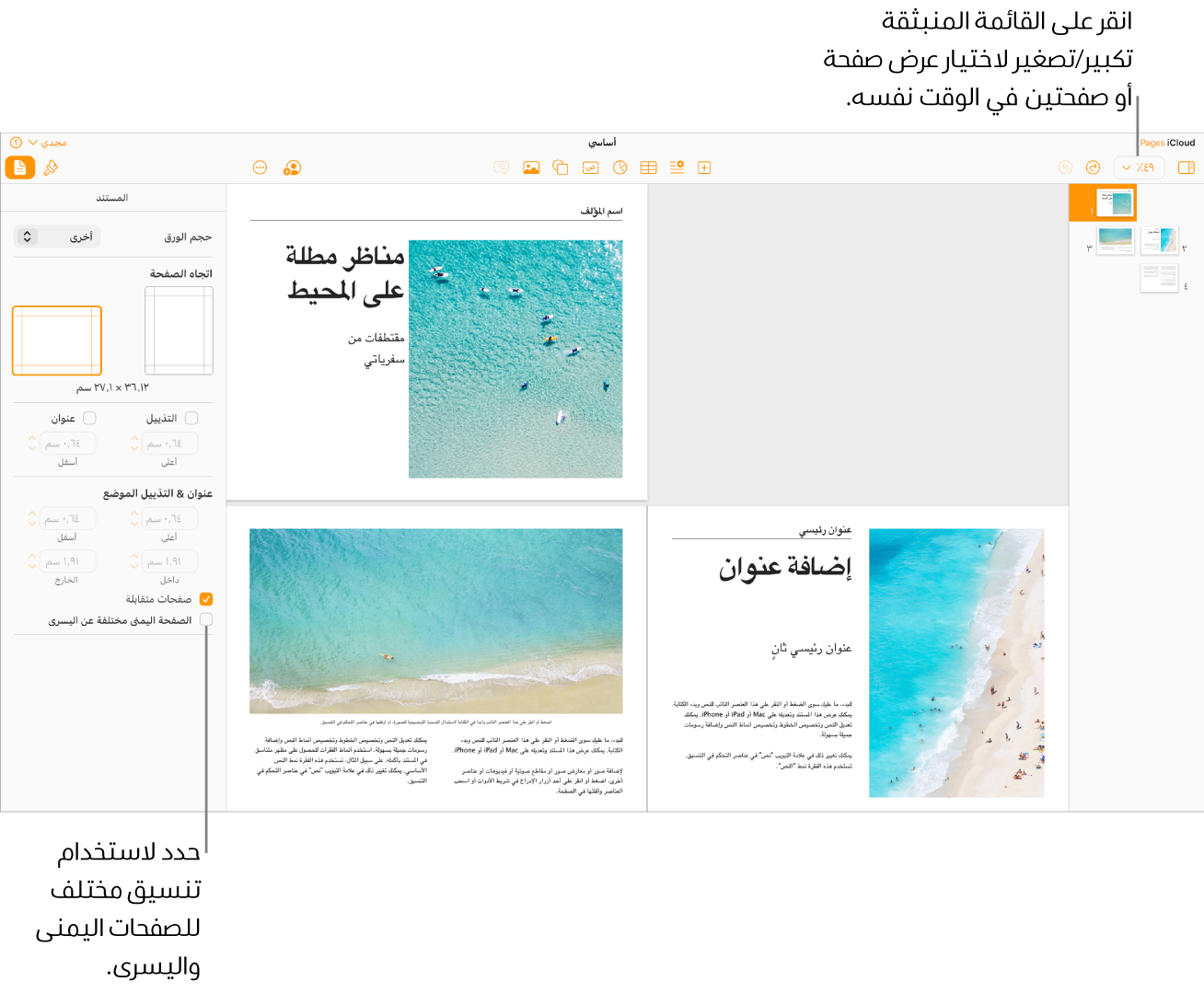Click the add collaborators icon
This screenshot has width=1204, height=993.
click(x=292, y=167)
